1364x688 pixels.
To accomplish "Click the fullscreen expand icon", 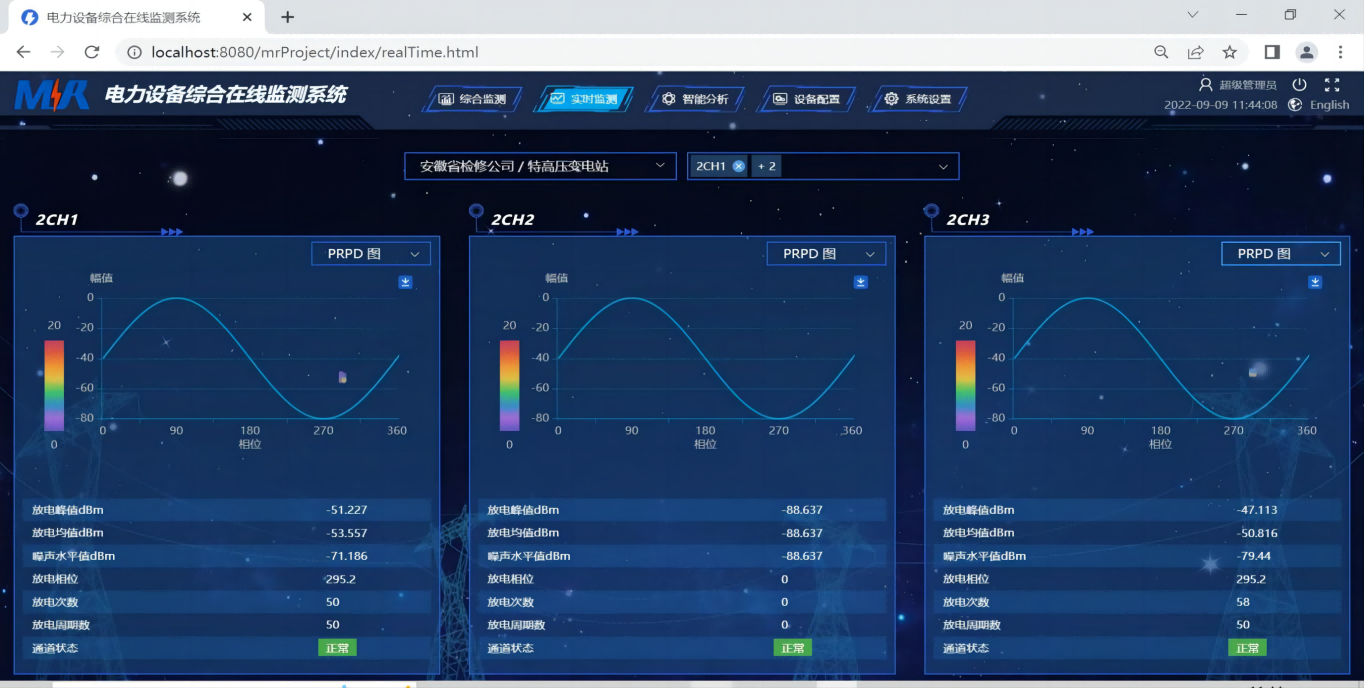I will click(x=1332, y=84).
